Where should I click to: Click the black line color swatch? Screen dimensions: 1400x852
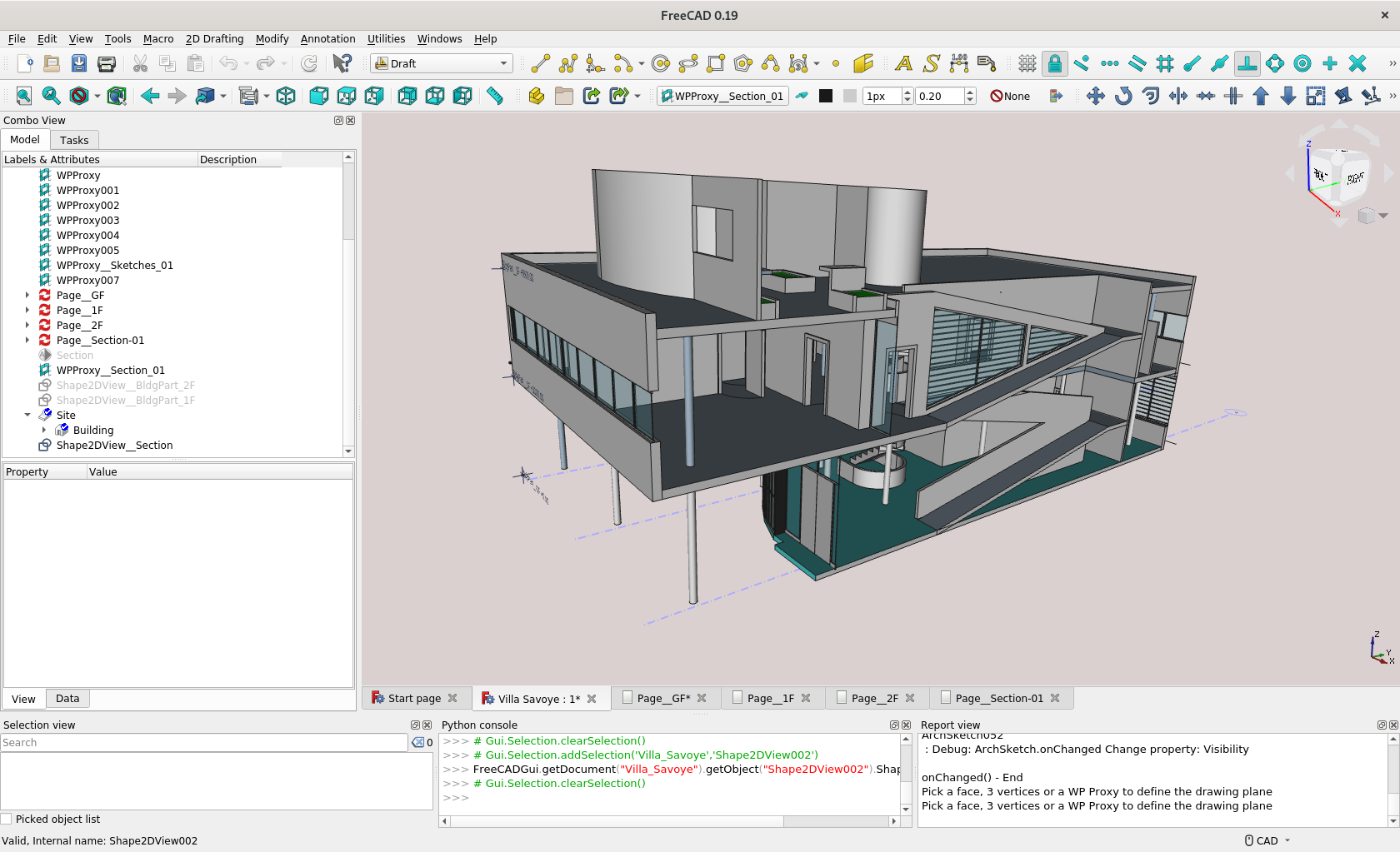click(x=826, y=96)
